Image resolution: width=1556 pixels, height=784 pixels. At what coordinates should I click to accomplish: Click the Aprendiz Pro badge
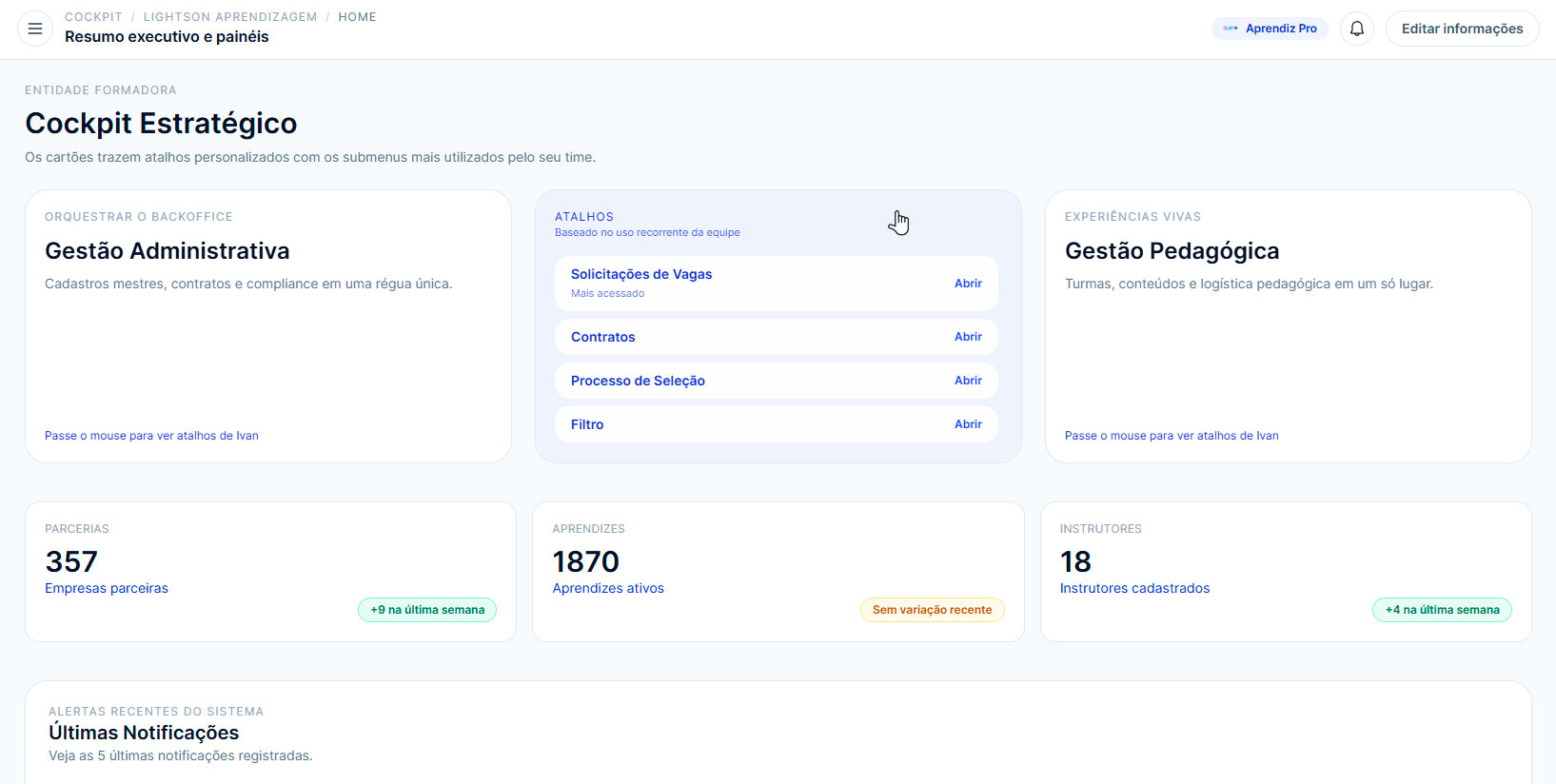tap(1270, 29)
